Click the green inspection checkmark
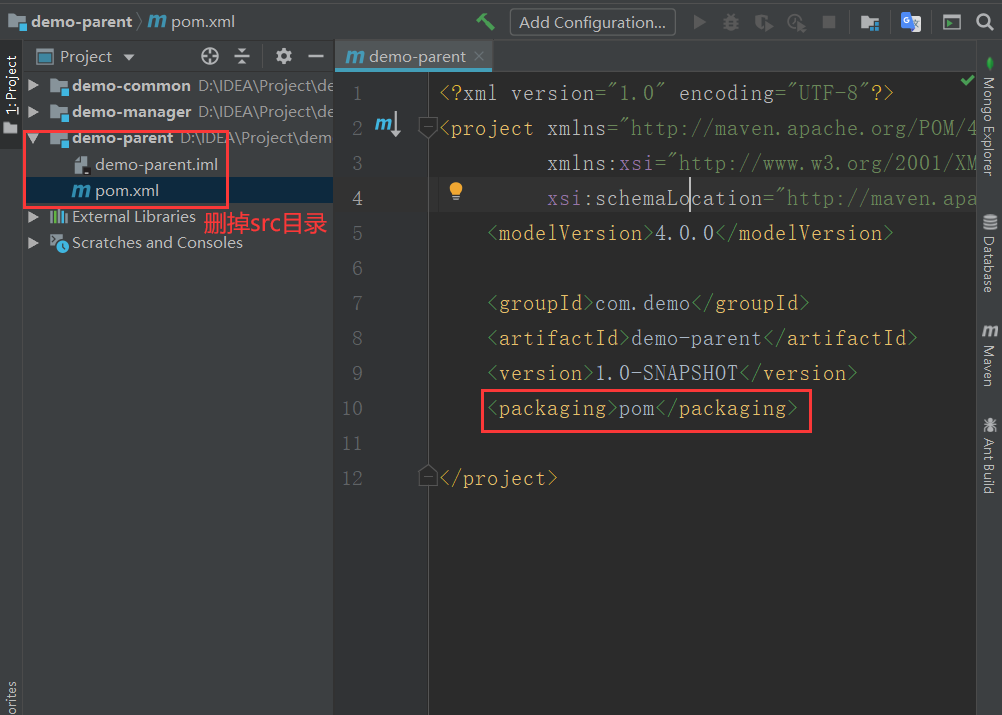Screen dimensions: 1002x715 [967, 81]
